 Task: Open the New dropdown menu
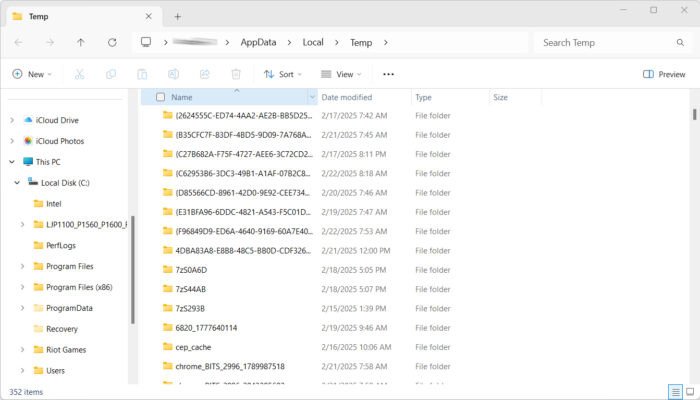click(32, 74)
